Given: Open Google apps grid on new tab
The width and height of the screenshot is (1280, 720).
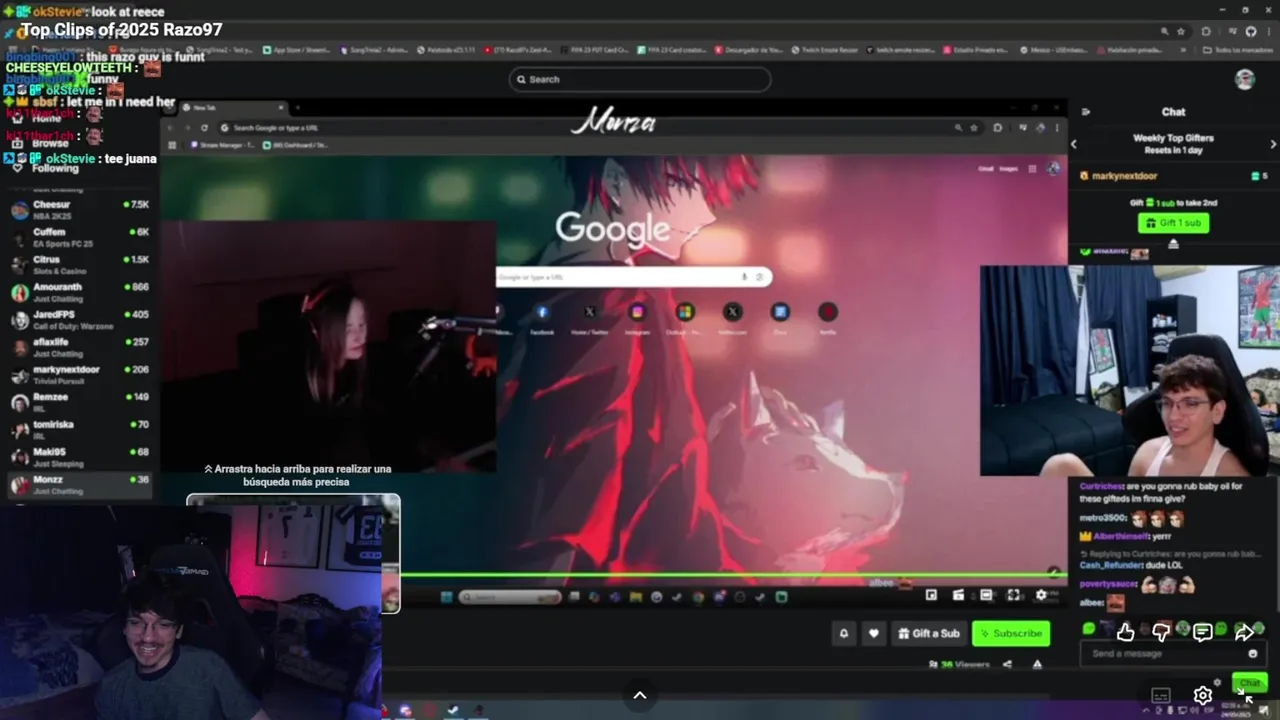Looking at the screenshot, I should coord(1032,169).
